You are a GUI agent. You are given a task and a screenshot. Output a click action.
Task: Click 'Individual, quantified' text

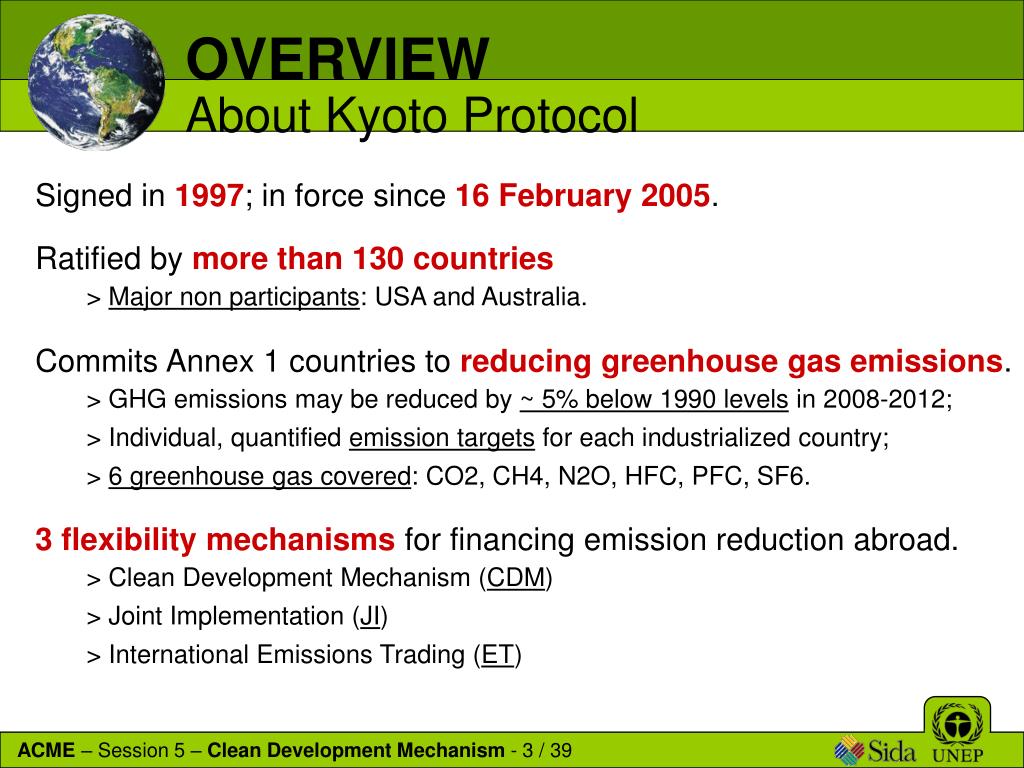(x=225, y=438)
